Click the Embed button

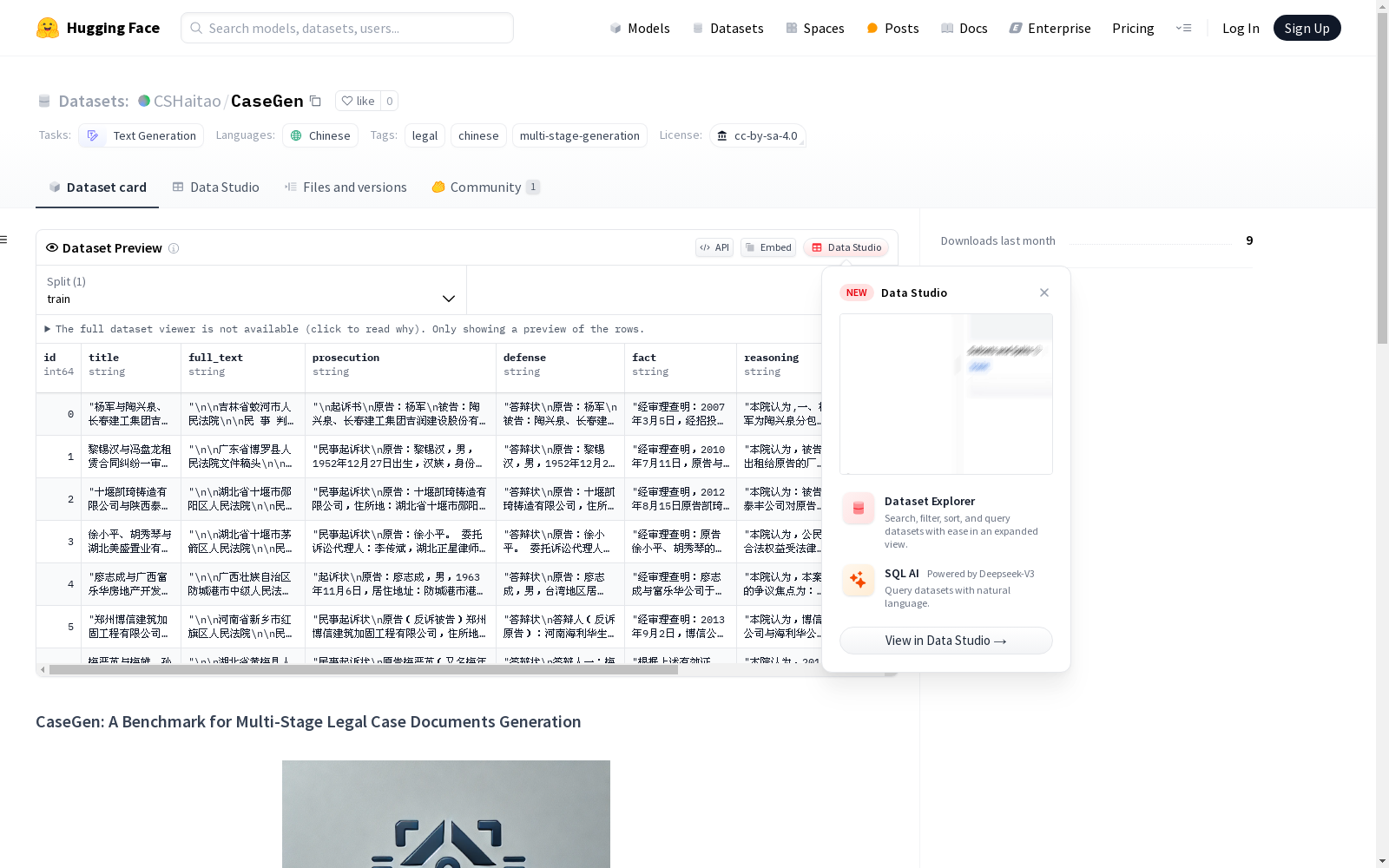tap(768, 247)
